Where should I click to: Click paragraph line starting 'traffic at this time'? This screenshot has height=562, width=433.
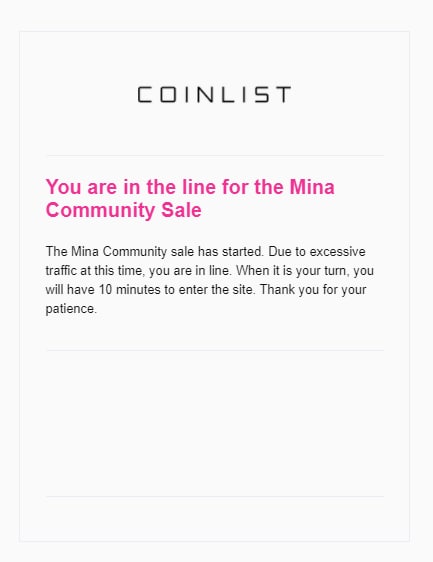209,271
